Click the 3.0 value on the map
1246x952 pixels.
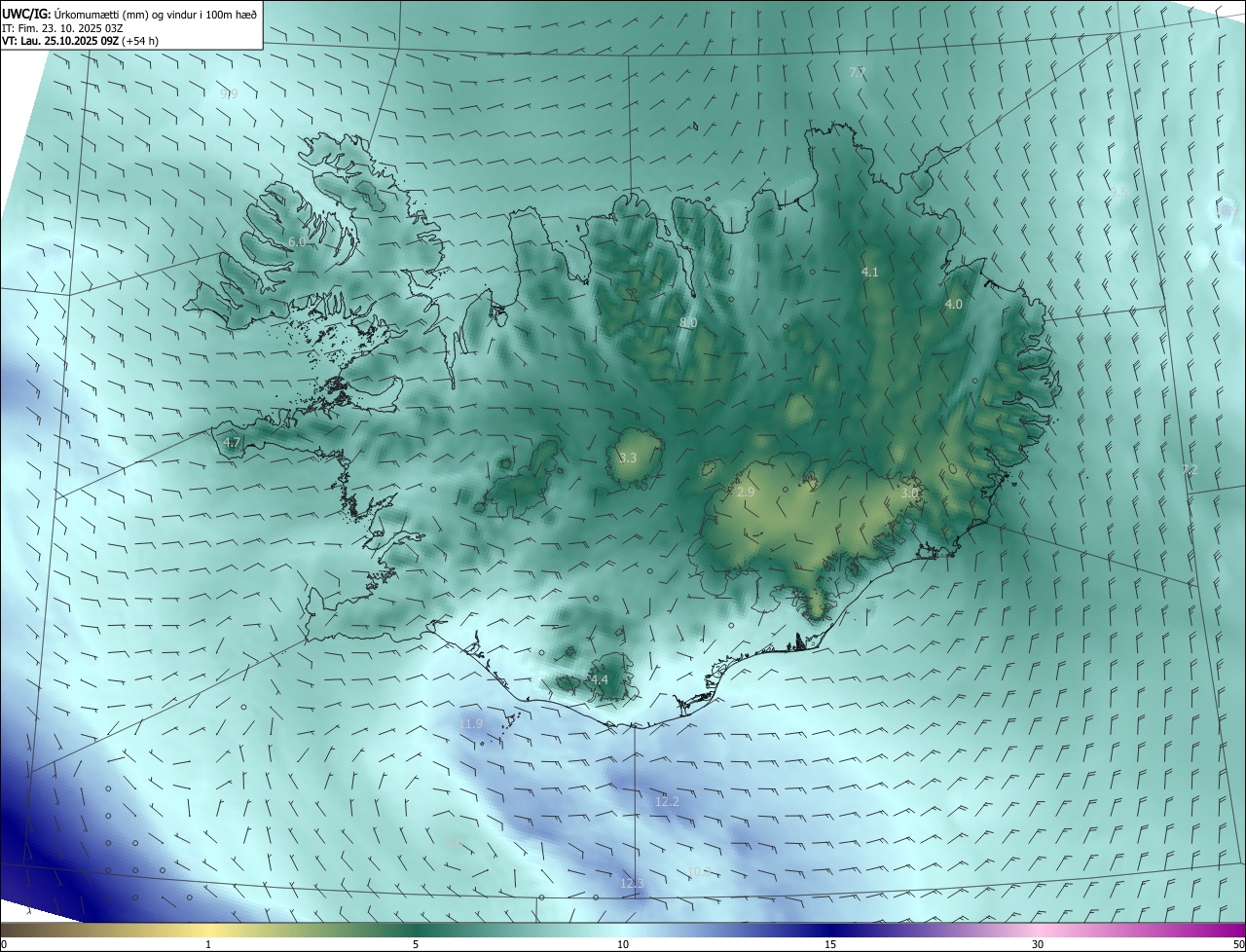point(909,494)
